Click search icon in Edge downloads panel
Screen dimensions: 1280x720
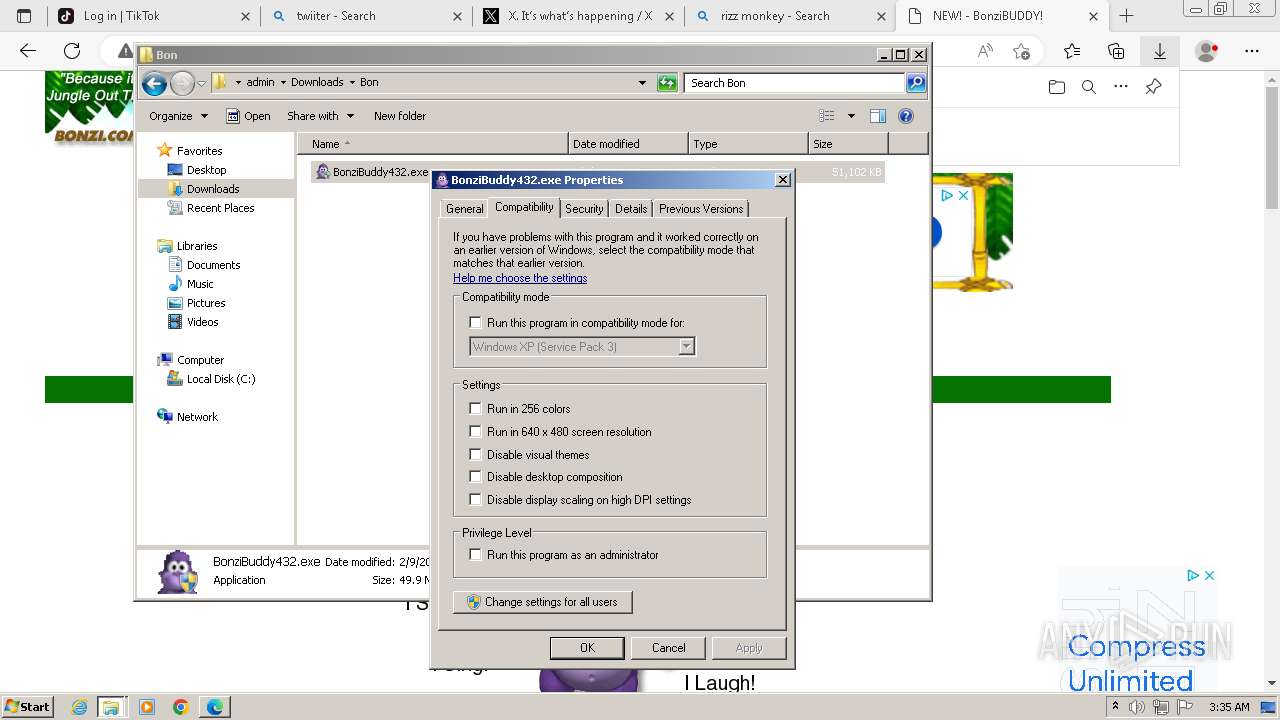(1089, 87)
